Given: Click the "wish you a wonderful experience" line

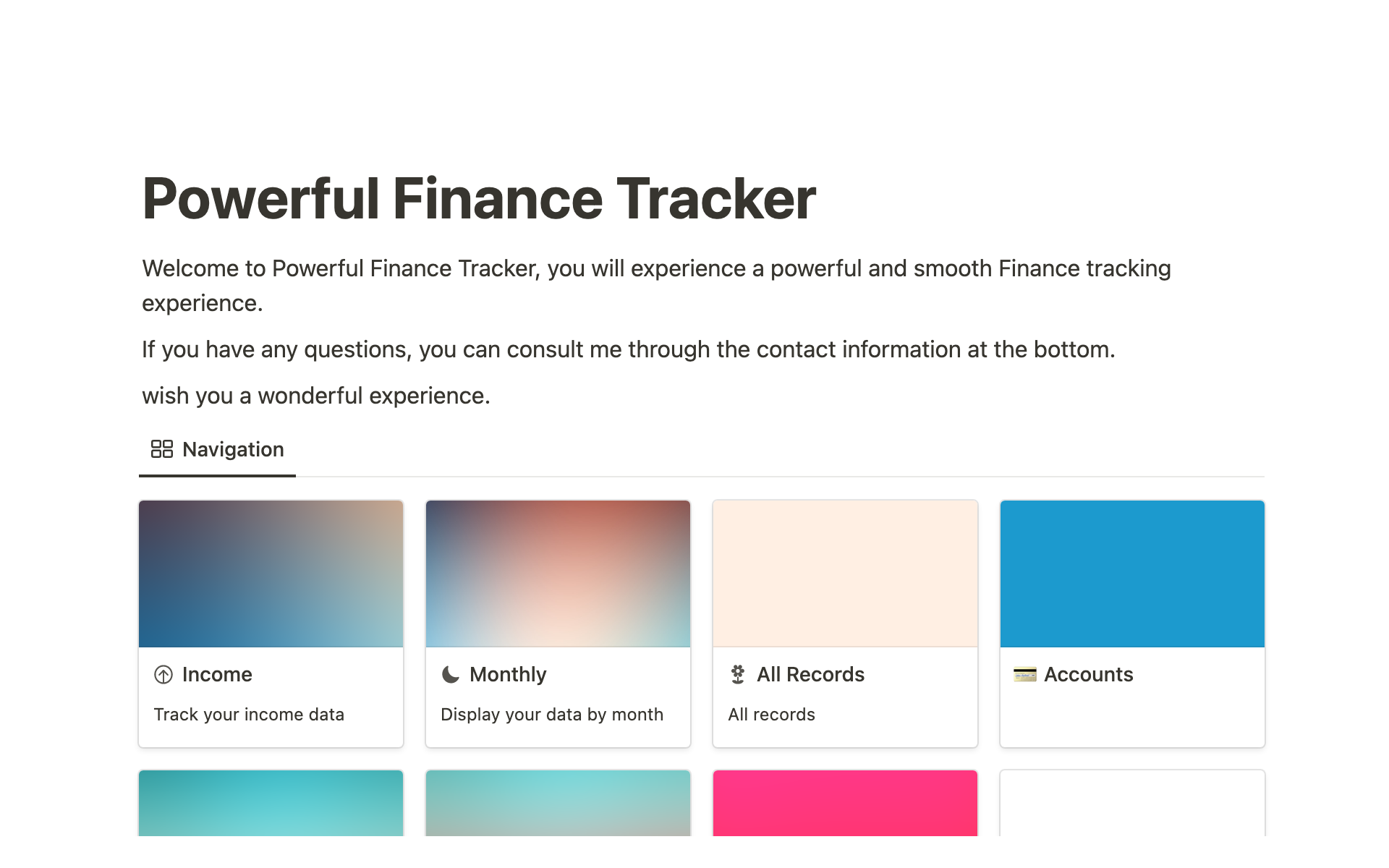Looking at the screenshot, I should [316, 396].
